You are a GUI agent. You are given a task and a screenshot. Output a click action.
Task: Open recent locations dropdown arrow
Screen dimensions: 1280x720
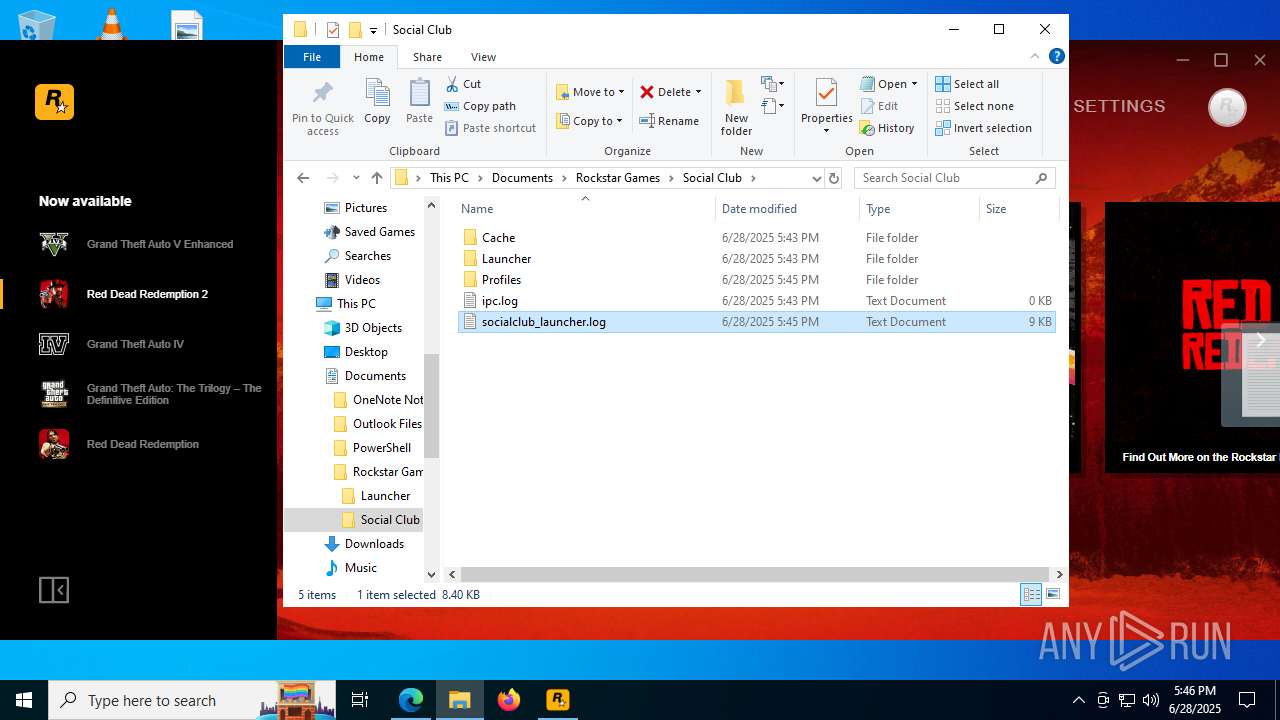pos(356,178)
